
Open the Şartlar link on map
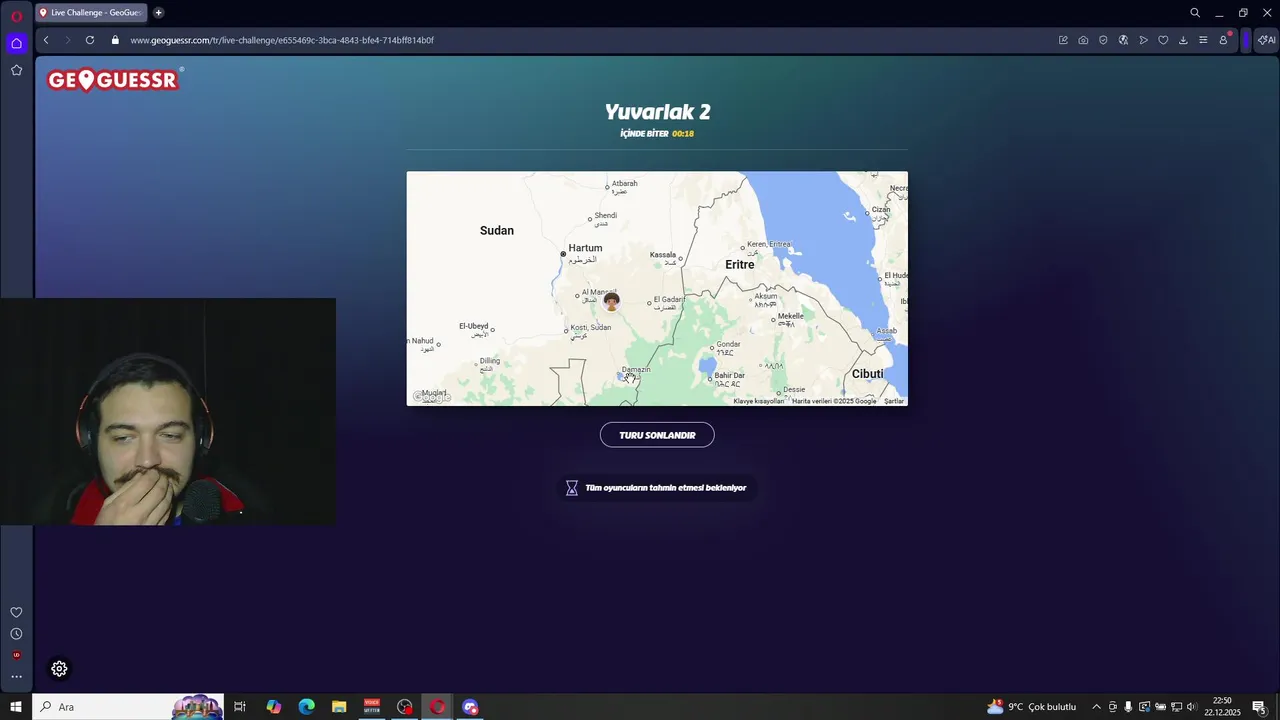(894, 401)
